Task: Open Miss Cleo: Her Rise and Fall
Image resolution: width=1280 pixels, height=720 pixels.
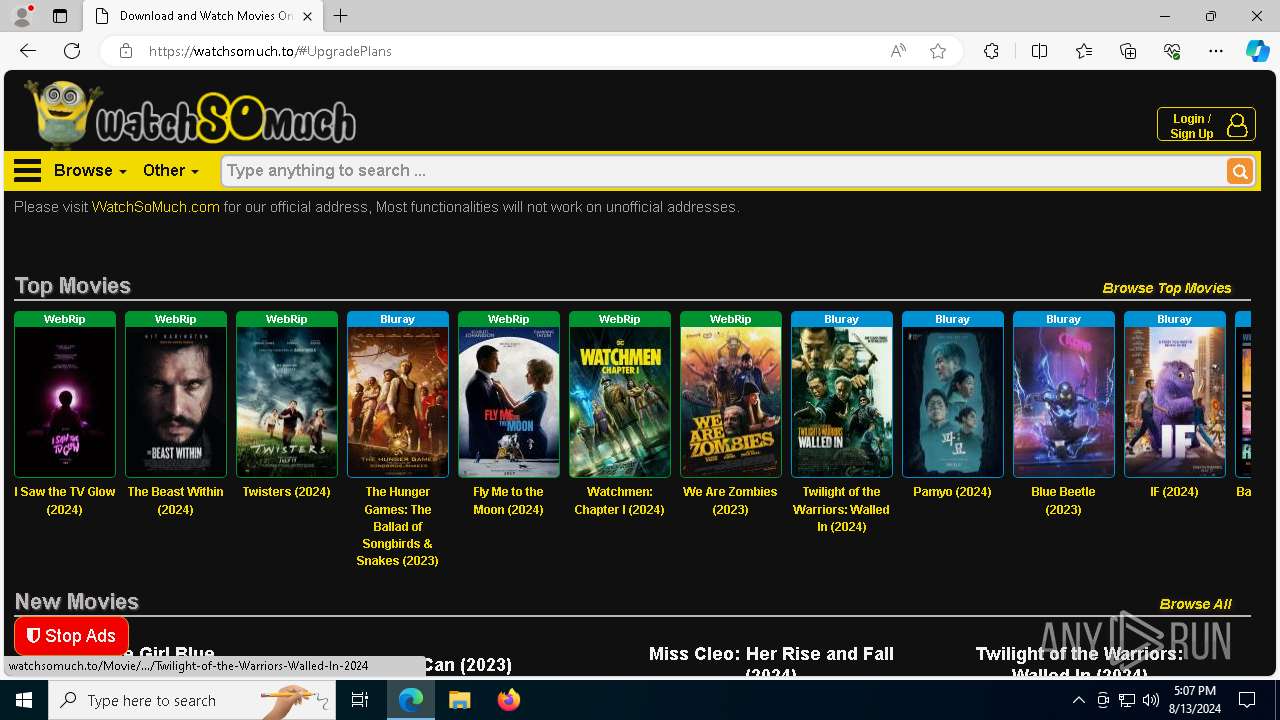Action: point(771,661)
